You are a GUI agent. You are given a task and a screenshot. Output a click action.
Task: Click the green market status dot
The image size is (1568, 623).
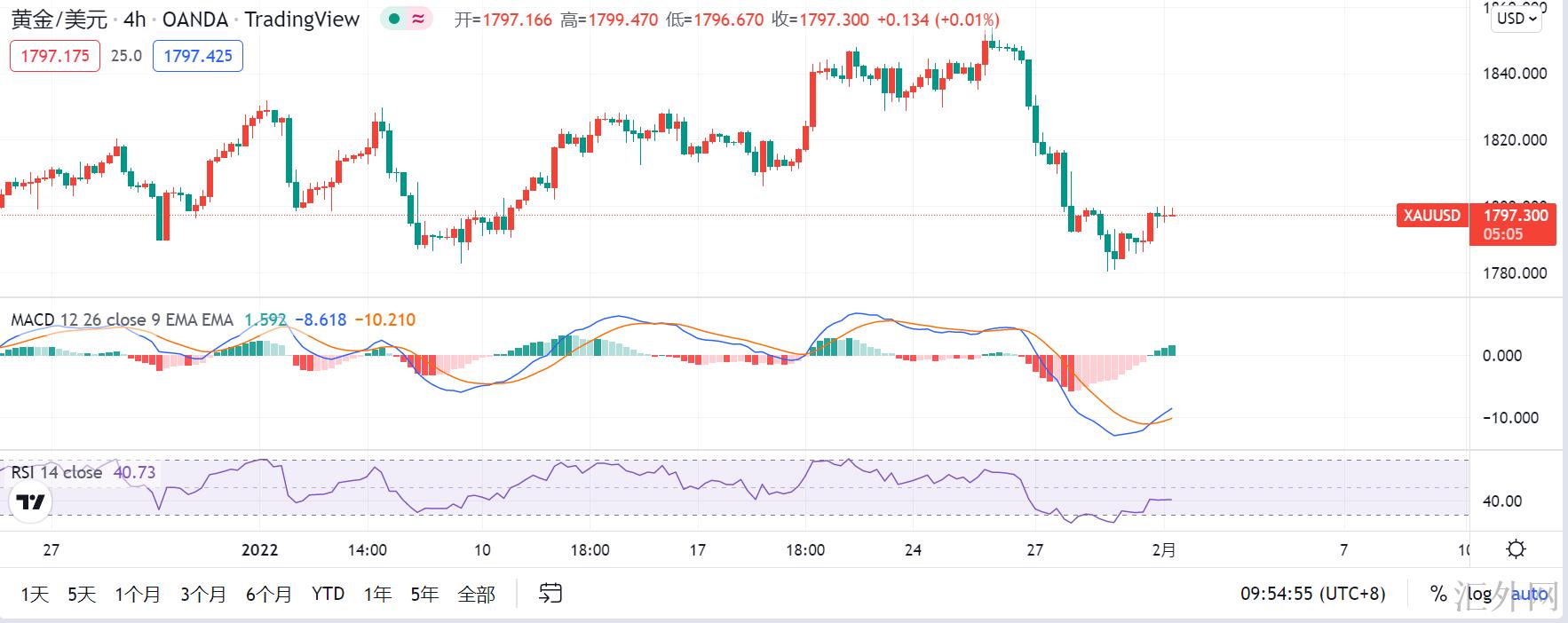click(395, 20)
